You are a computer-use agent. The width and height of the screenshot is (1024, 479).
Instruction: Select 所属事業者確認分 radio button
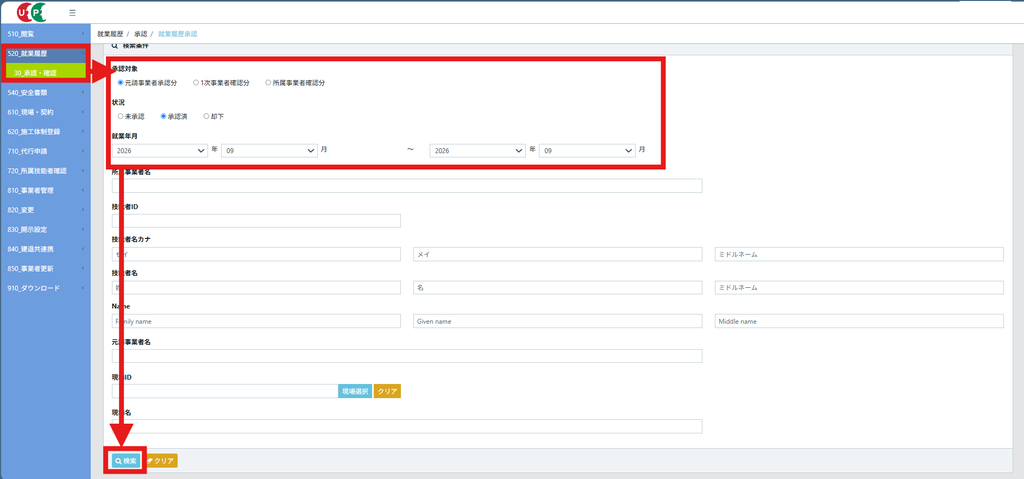(x=268, y=83)
